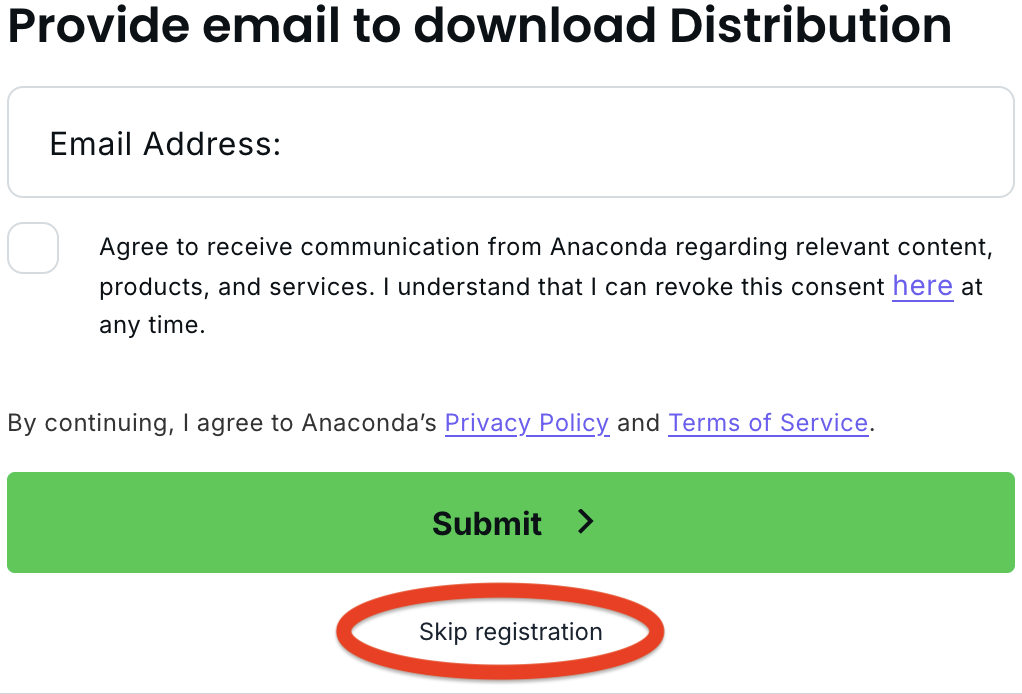Select the 'Provide email to download Distribution' heading
This screenshot has width=1022, height=694.
tap(479, 25)
